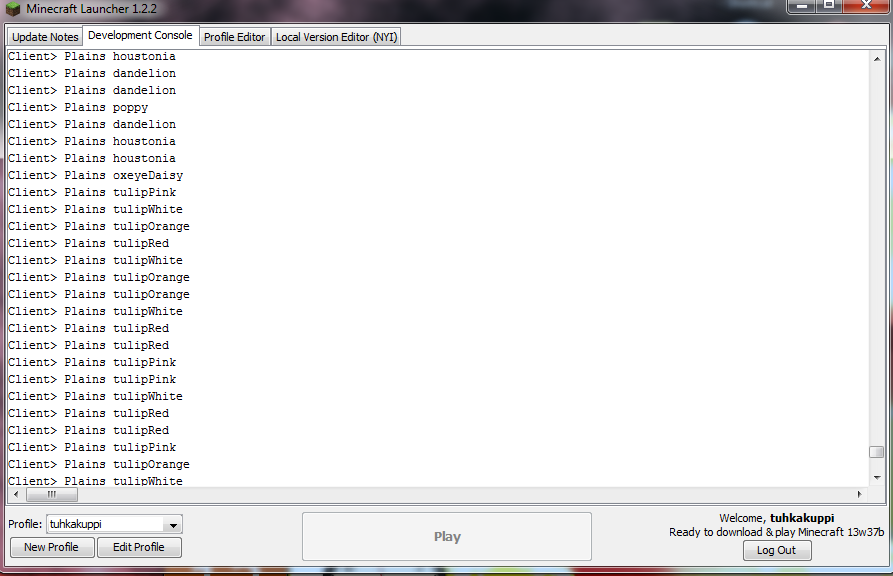The height and width of the screenshot is (576, 893).
Task: Open the Local Version Editor (NYI) tab
Action: [336, 37]
